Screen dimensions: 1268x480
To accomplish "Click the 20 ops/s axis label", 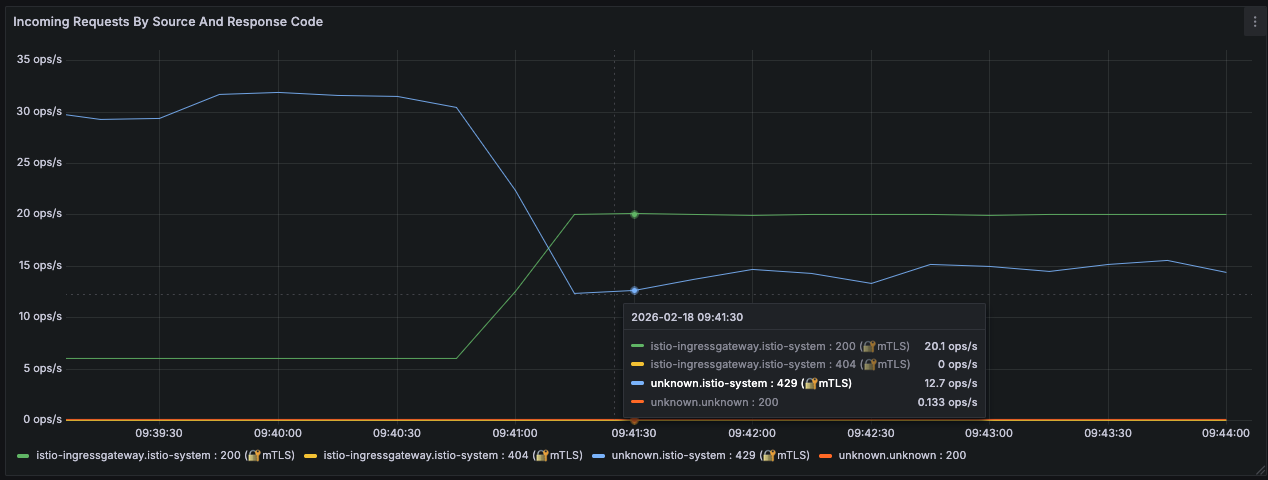I will (40, 214).
